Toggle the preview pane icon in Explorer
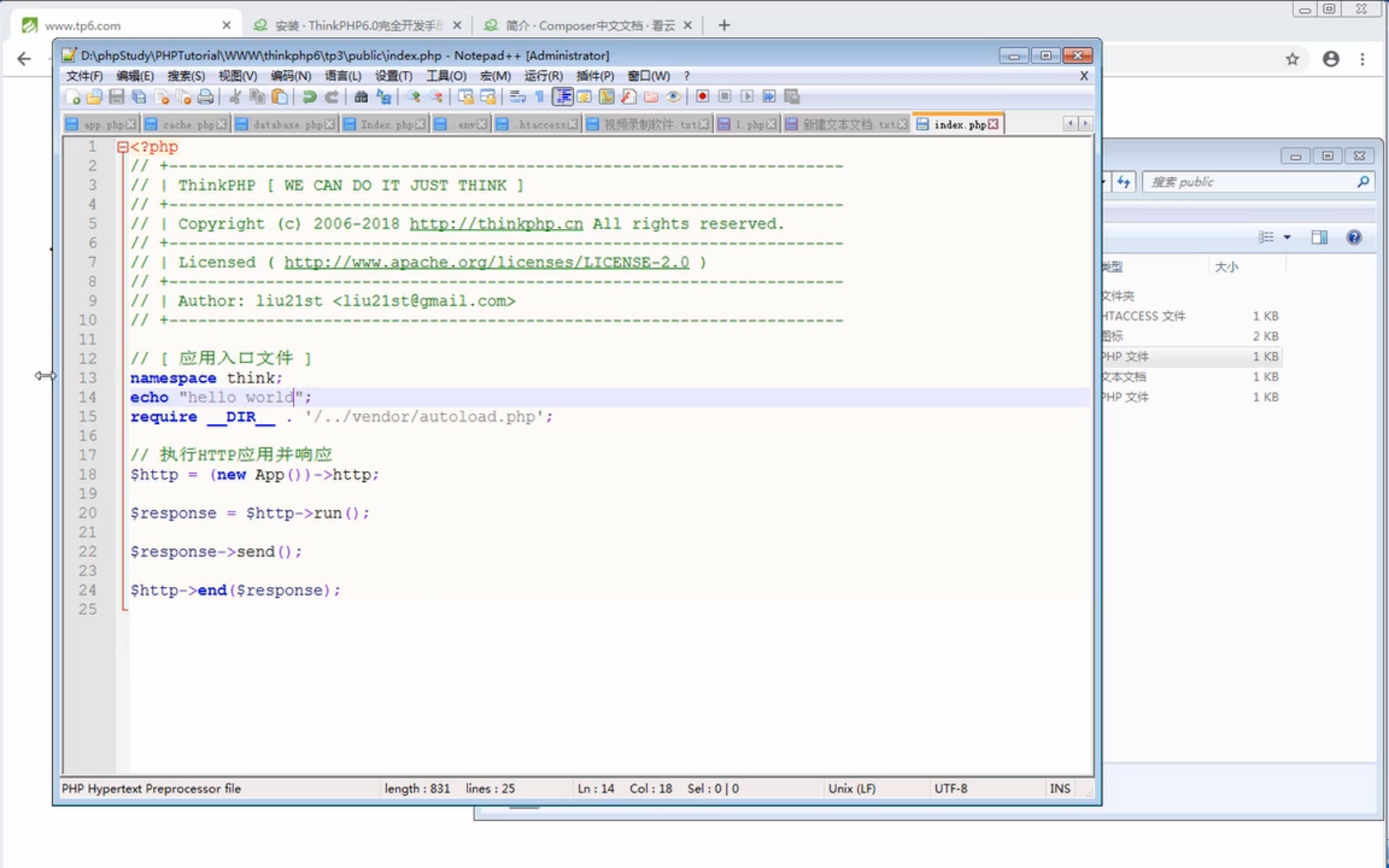 click(x=1319, y=237)
